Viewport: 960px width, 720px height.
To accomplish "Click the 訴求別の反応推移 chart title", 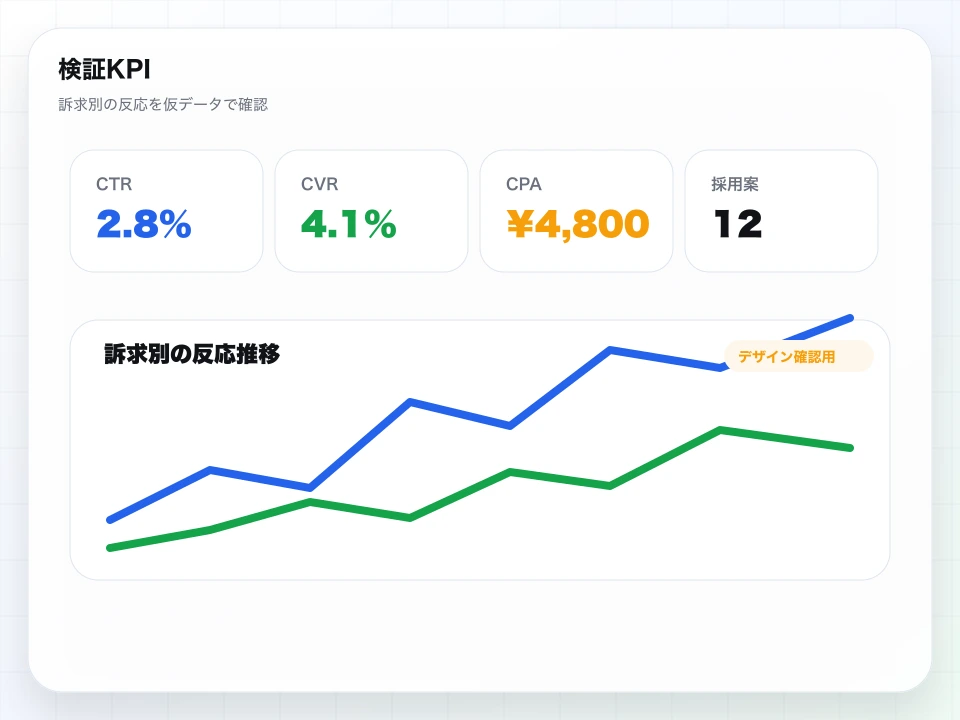I will (192, 354).
